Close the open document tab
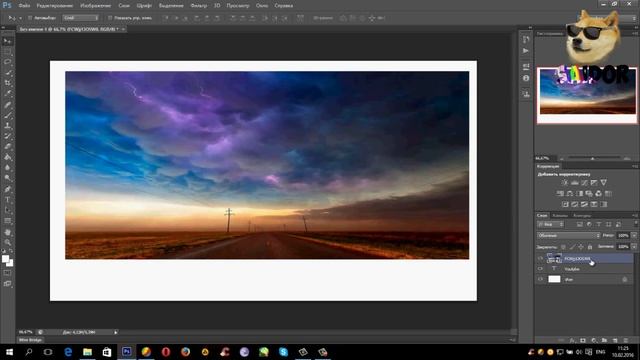Viewport: 640px width, 360px height. coord(123,29)
